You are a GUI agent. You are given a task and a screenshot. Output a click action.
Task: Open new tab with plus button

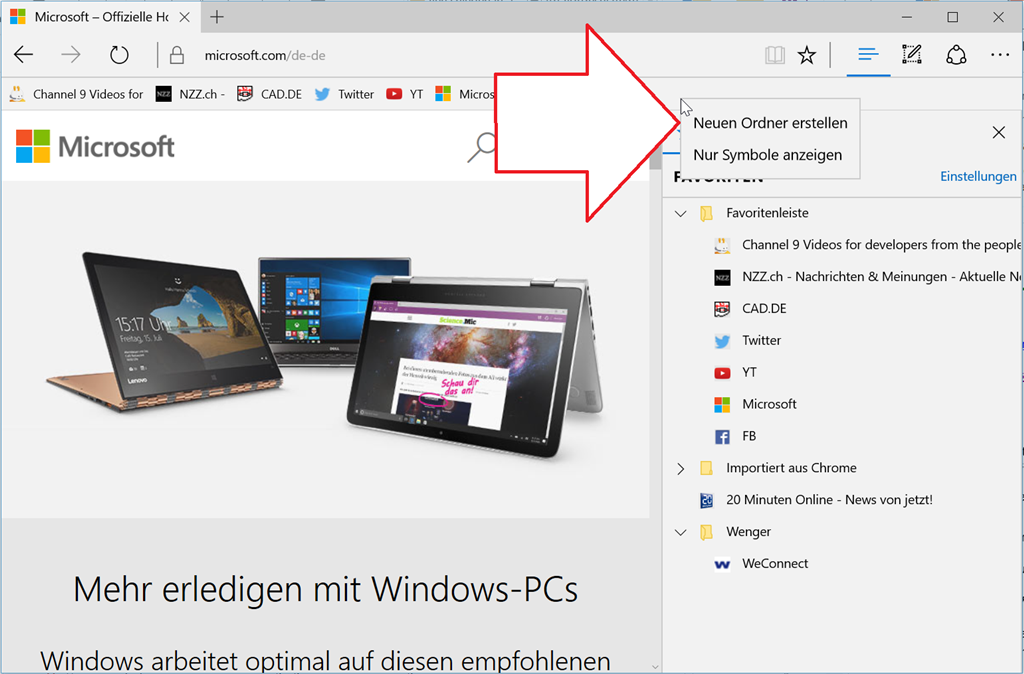[x=217, y=17]
